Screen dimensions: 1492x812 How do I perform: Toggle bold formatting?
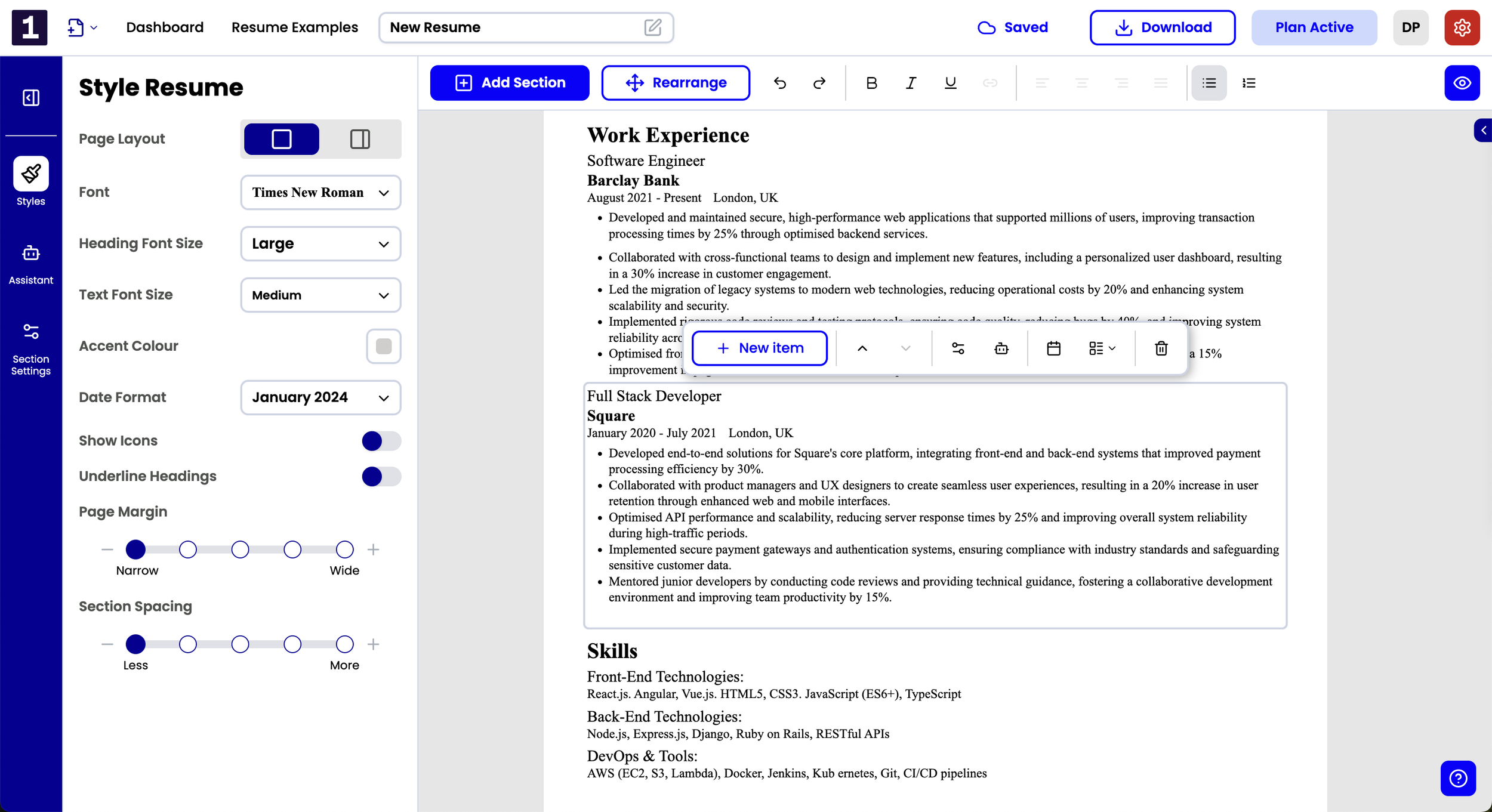pos(871,83)
